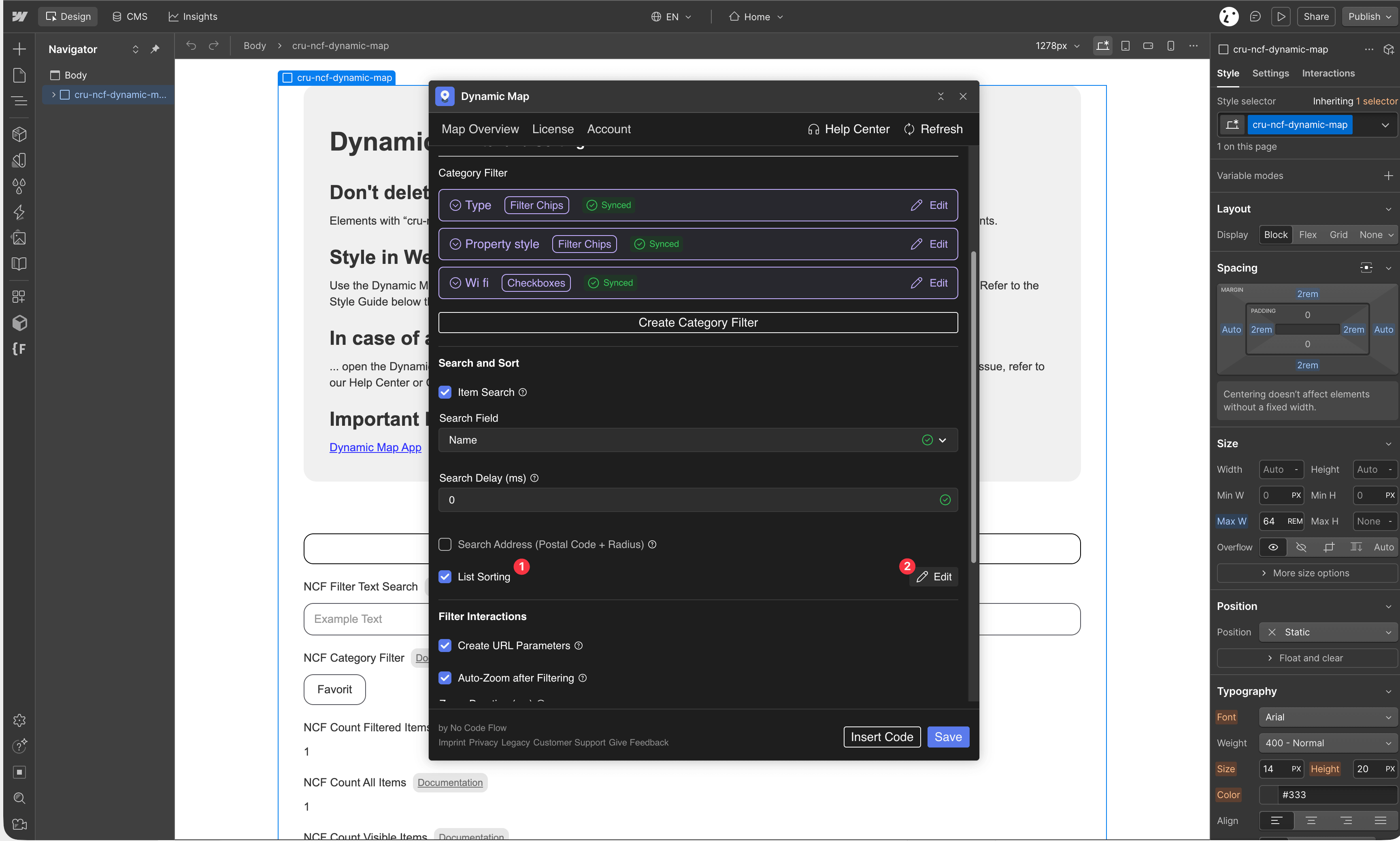The image size is (1400, 841).
Task: Collapse the Dynamic Map app window
Action: tap(940, 96)
